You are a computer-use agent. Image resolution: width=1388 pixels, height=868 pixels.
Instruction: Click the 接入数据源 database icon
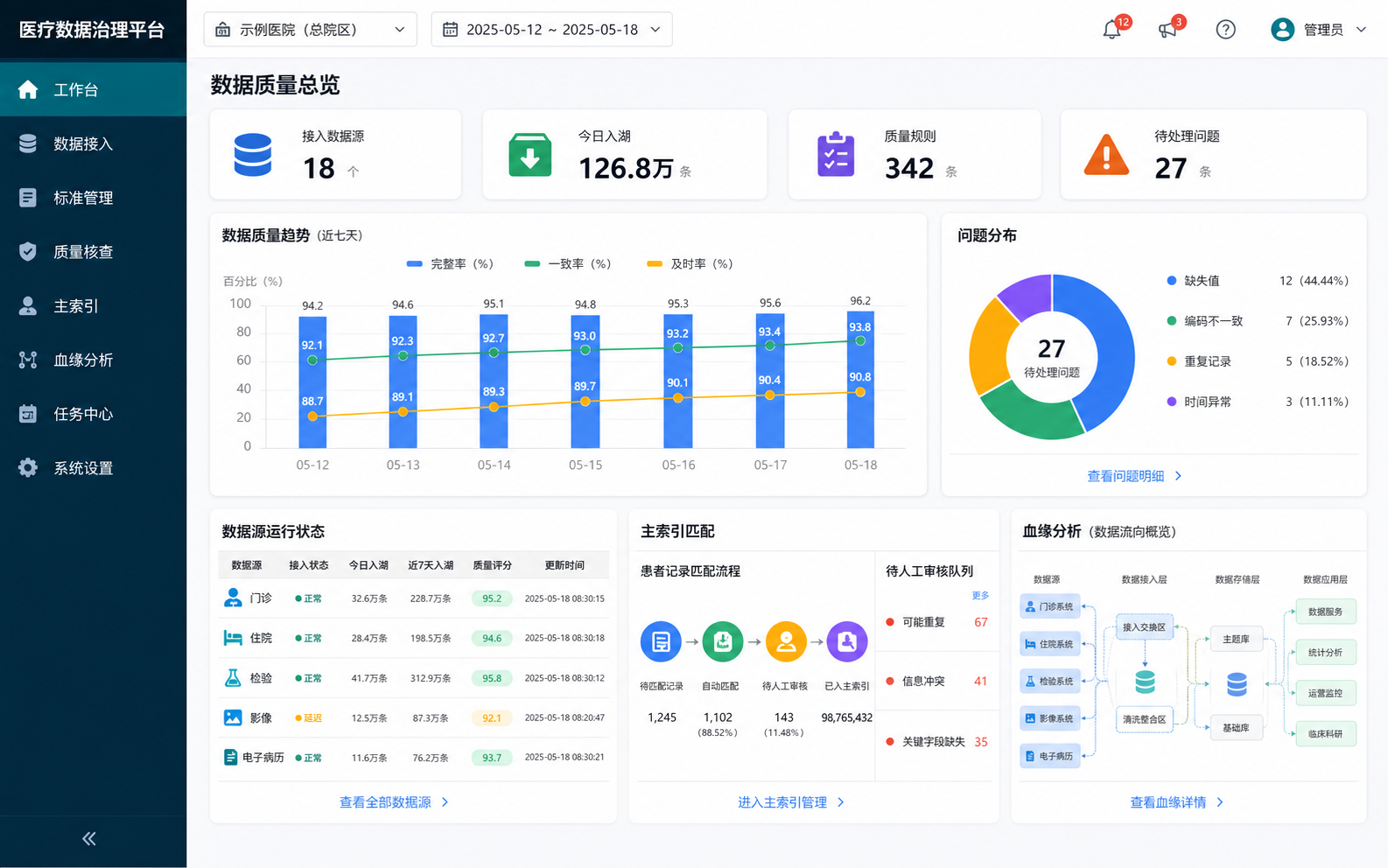pyautogui.click(x=253, y=155)
